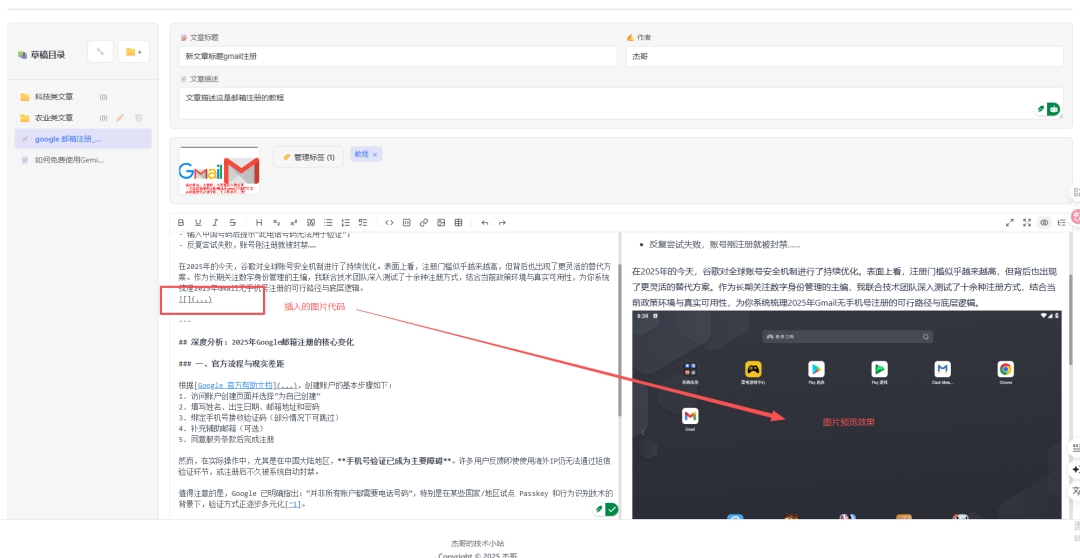The image size is (1080, 558).
Task: Insert a table from editor toolbar
Action: point(458,223)
